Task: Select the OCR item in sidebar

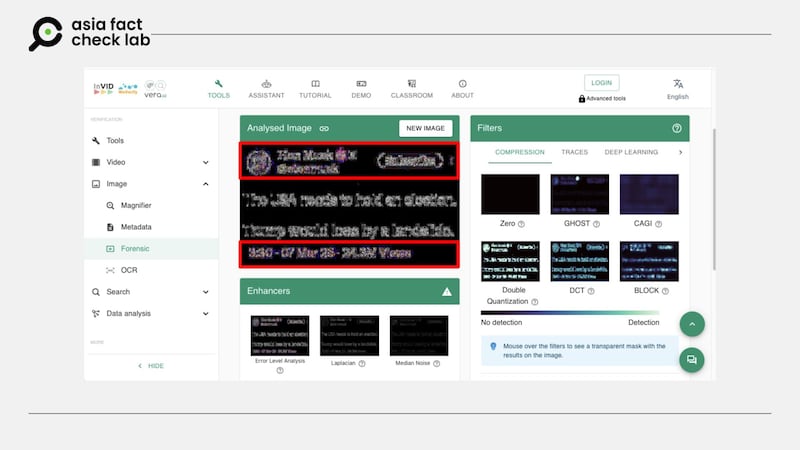Action: coord(129,270)
